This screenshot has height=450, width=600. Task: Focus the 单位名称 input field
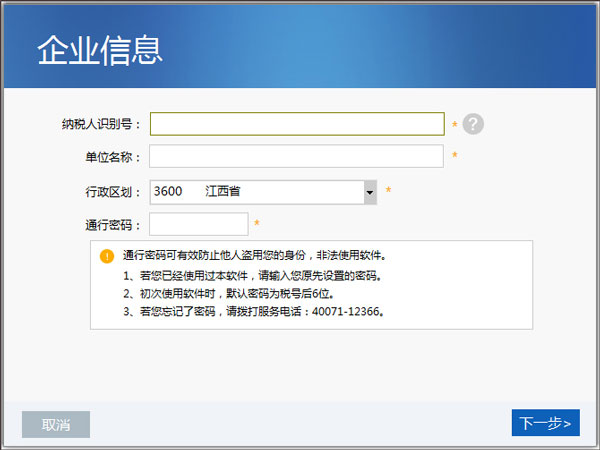[x=296, y=156]
